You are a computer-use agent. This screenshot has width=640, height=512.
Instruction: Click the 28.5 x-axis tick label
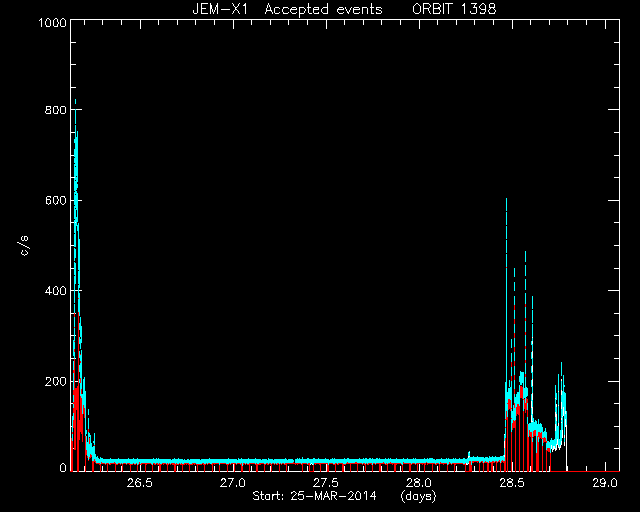click(x=512, y=483)
